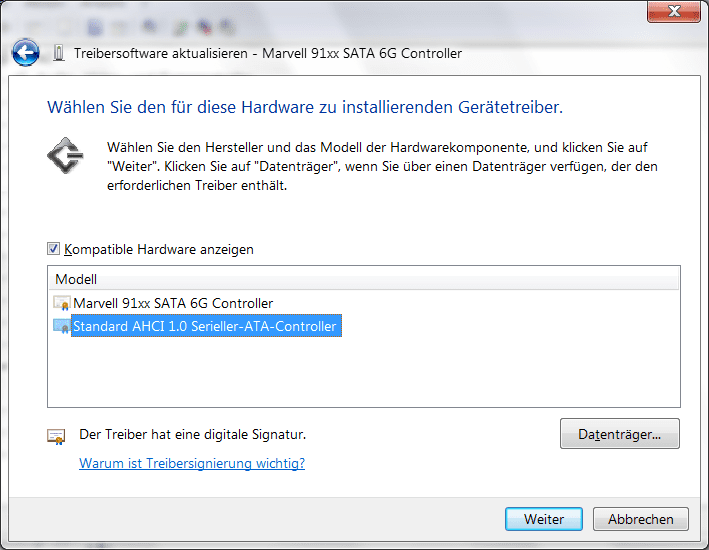Uncheck Kompatible Hardware anzeigen checkbox
This screenshot has height=550, width=709.
pyautogui.click(x=53, y=249)
